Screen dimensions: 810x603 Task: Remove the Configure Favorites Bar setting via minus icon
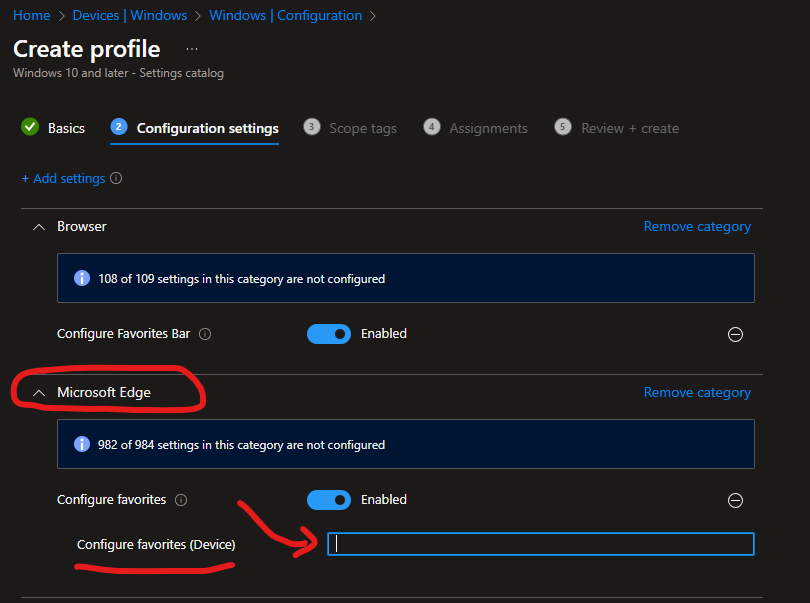(735, 335)
